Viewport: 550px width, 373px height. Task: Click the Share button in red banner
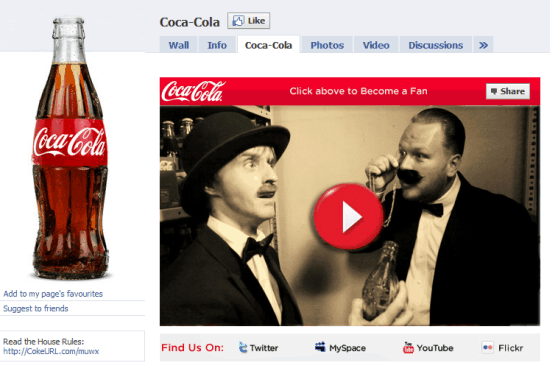coord(508,91)
